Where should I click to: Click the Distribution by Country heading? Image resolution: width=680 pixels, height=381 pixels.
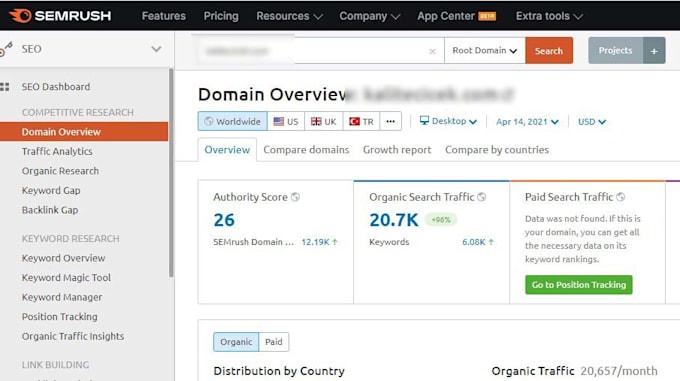click(279, 371)
